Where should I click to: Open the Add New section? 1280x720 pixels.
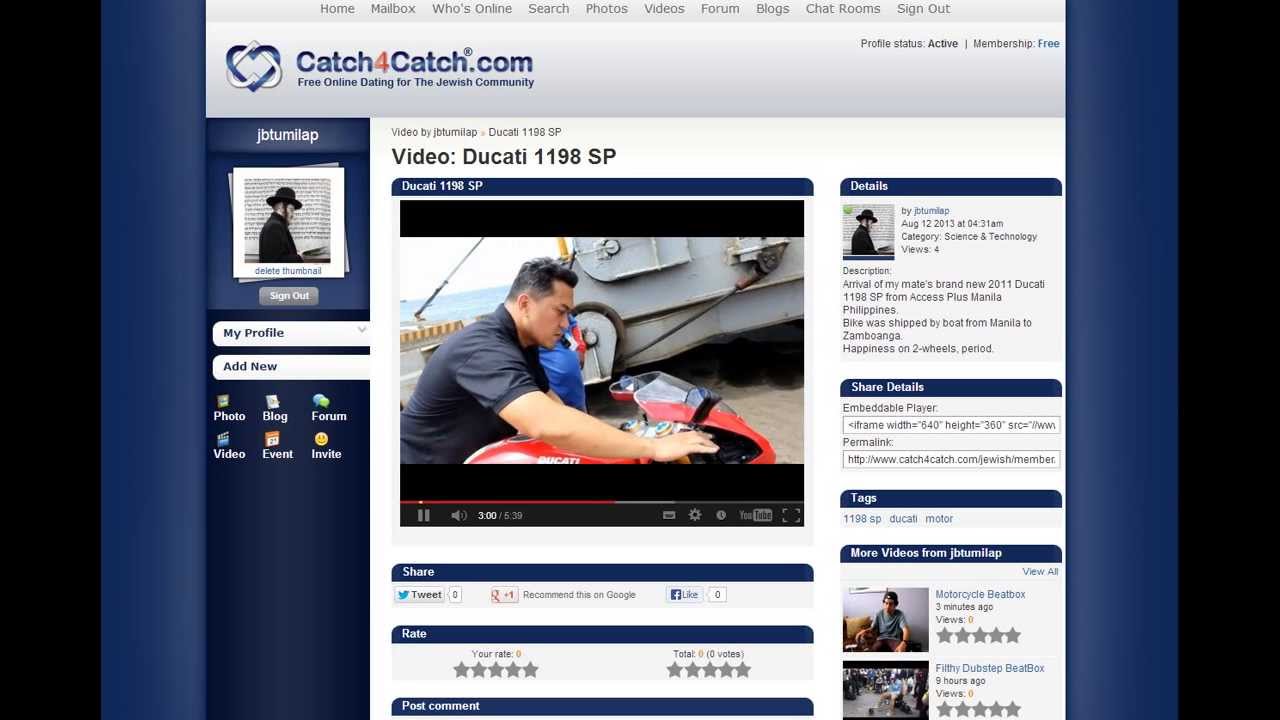pyautogui.click(x=291, y=367)
